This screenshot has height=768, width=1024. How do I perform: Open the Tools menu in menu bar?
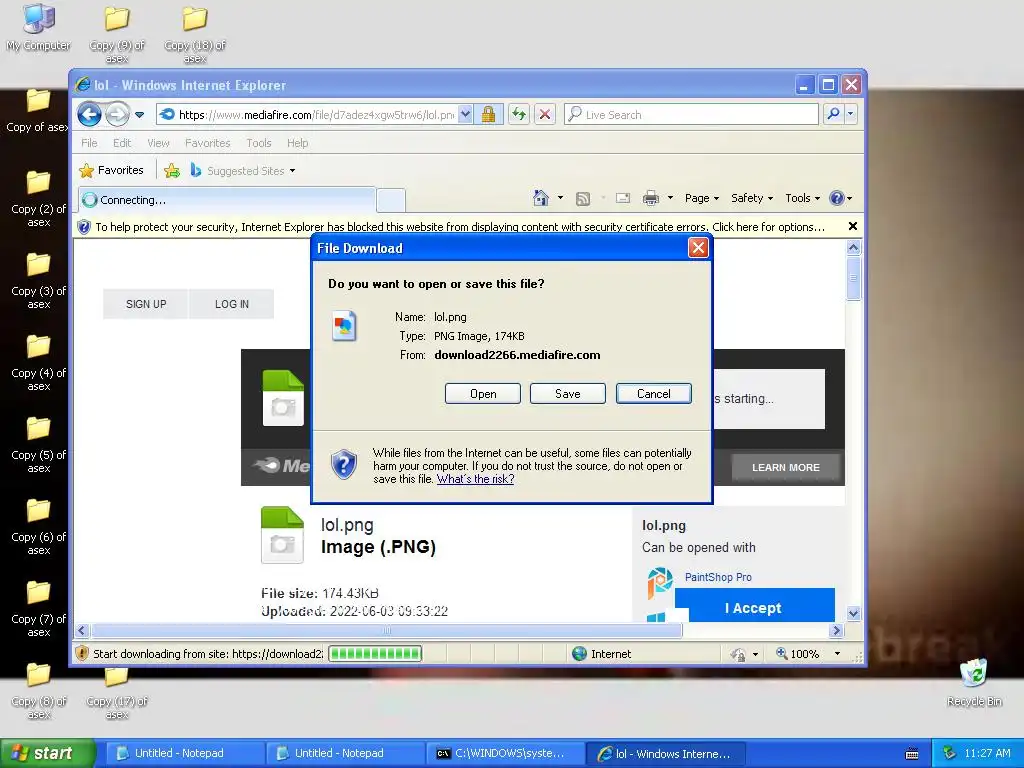[x=259, y=143]
